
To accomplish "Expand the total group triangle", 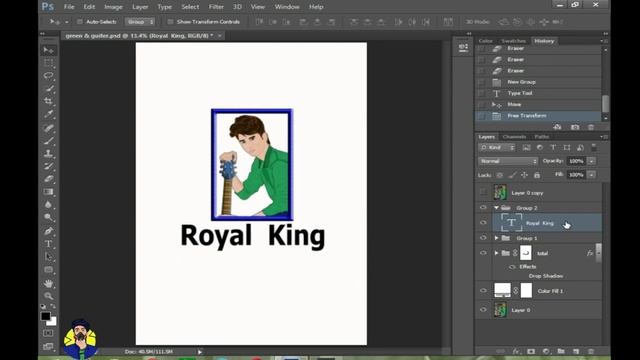I will (496, 253).
